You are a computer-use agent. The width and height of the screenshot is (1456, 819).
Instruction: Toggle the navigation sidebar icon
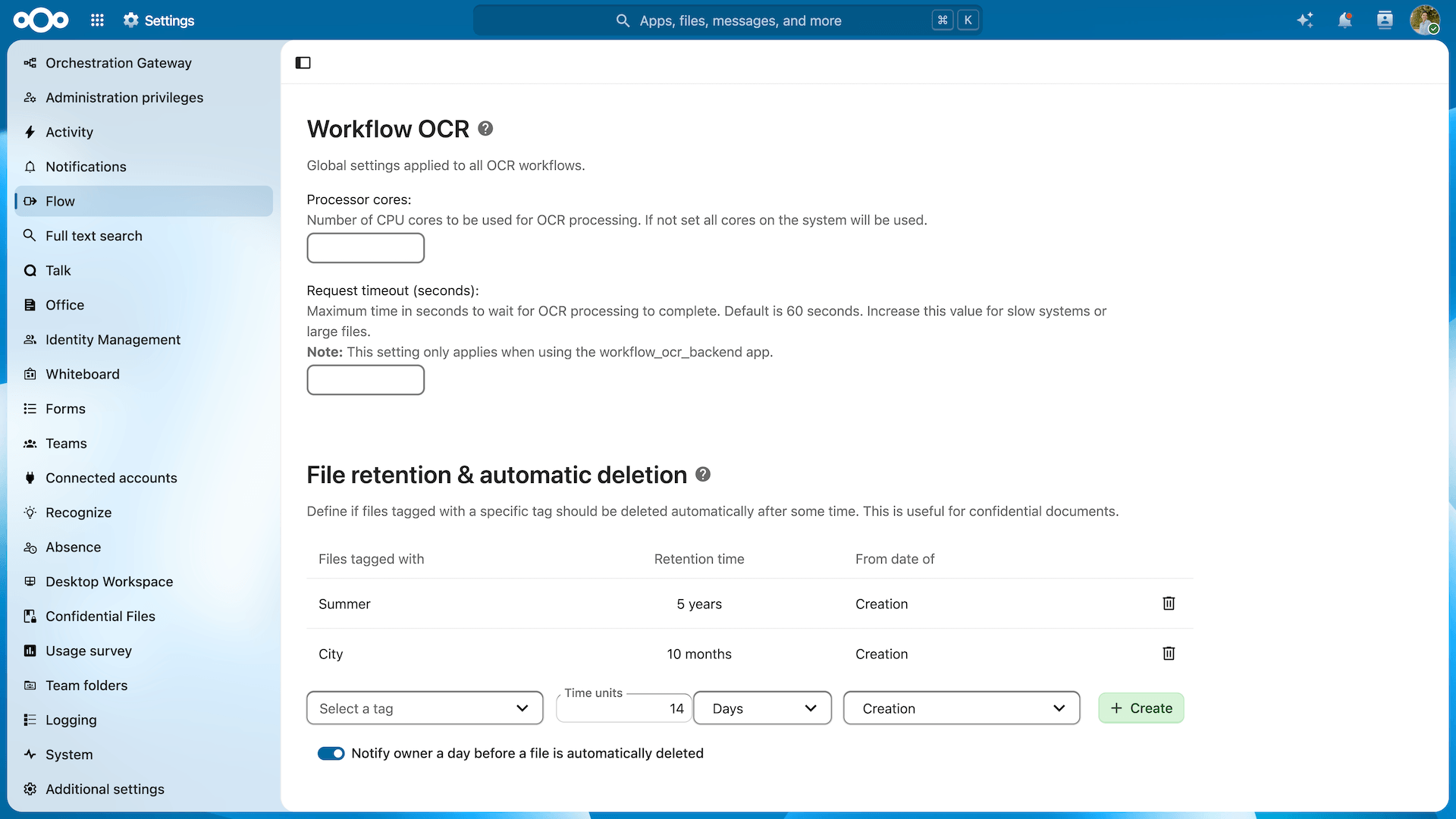point(303,63)
